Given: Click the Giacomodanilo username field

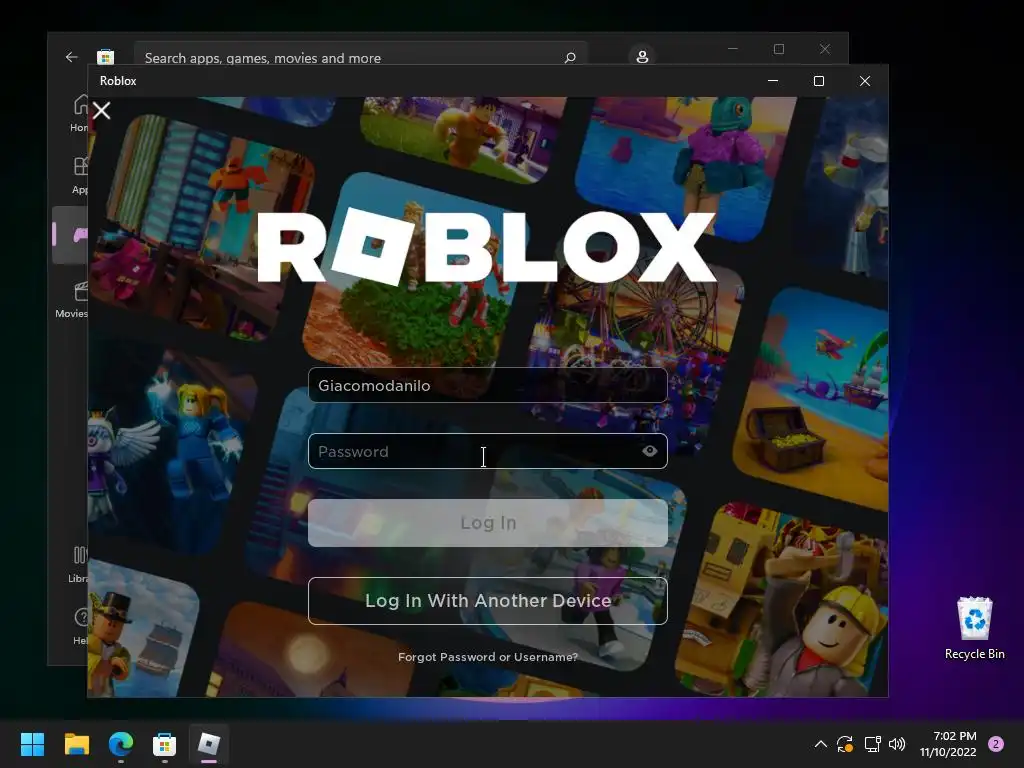Looking at the screenshot, I should point(487,385).
